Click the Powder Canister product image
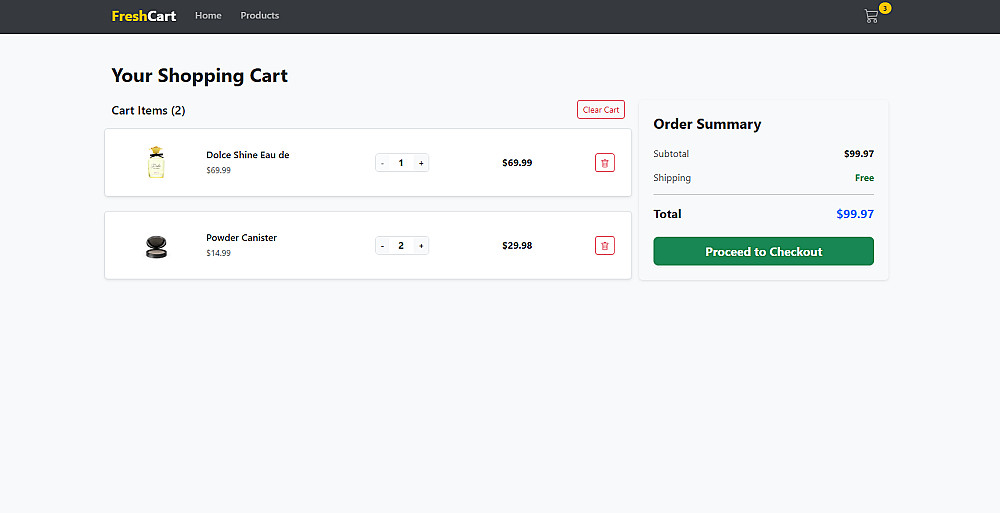This screenshot has height=513, width=1000. (x=155, y=246)
